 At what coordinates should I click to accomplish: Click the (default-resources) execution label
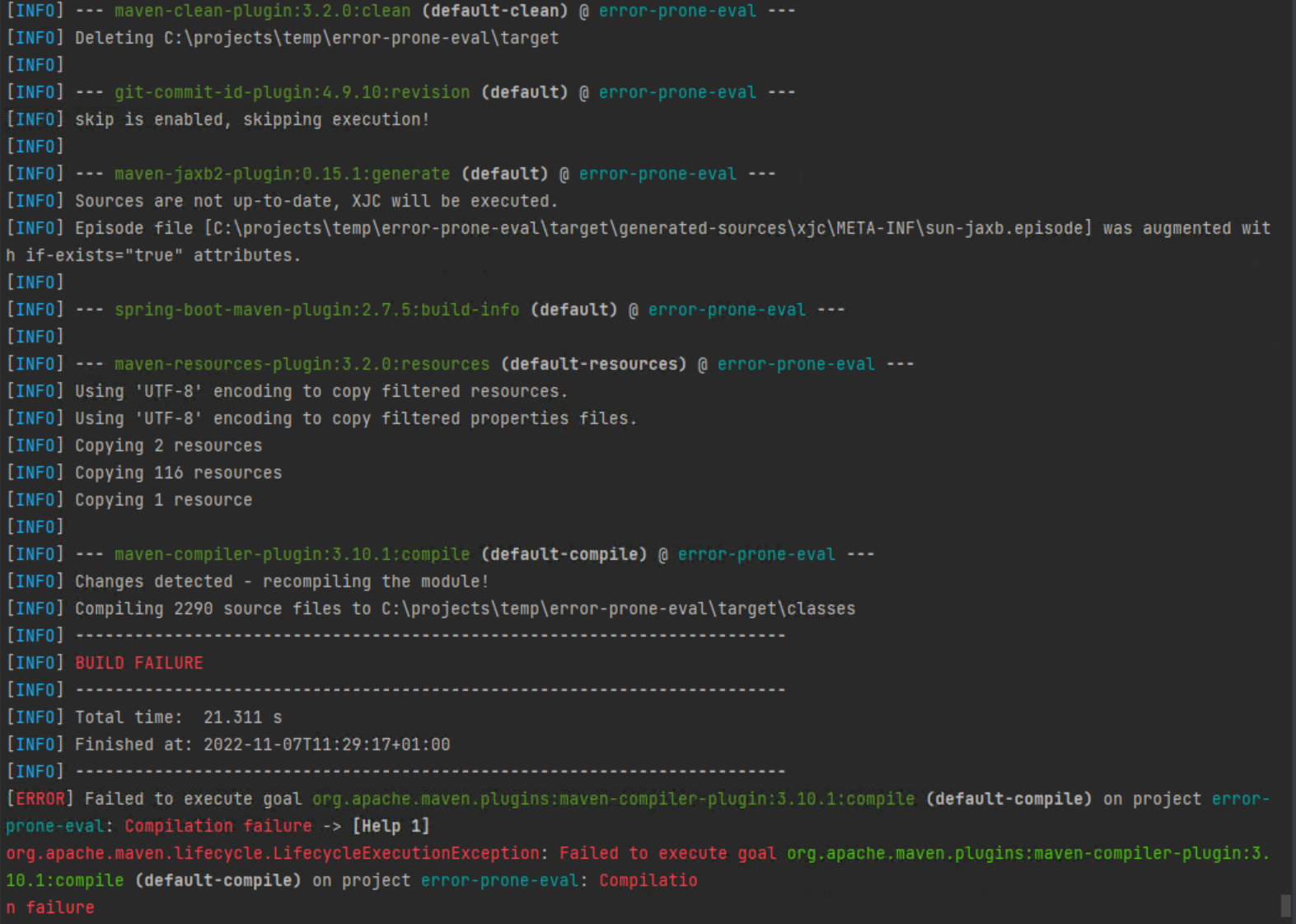coord(593,364)
